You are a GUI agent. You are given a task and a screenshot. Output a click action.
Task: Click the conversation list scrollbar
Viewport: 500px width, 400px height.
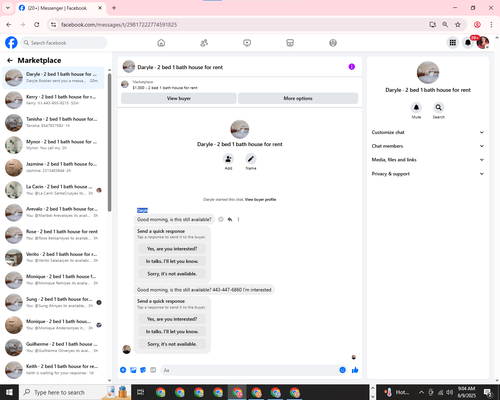pyautogui.click(x=109, y=142)
